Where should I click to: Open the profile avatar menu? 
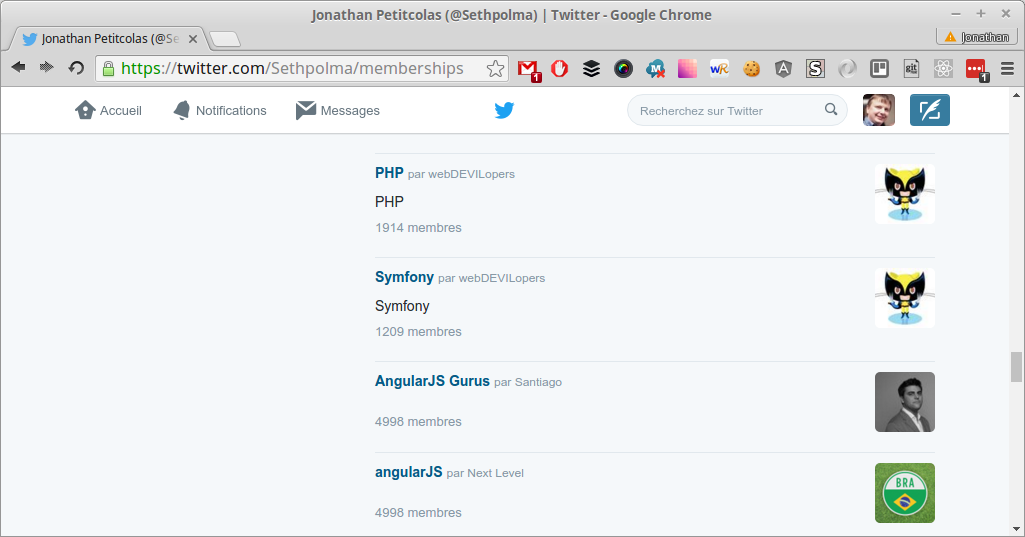pyautogui.click(x=879, y=110)
